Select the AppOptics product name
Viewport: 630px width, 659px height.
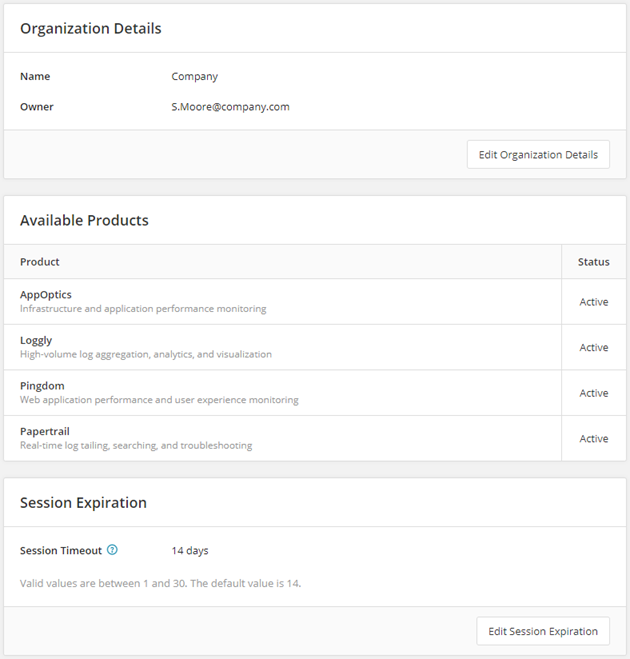(46, 295)
